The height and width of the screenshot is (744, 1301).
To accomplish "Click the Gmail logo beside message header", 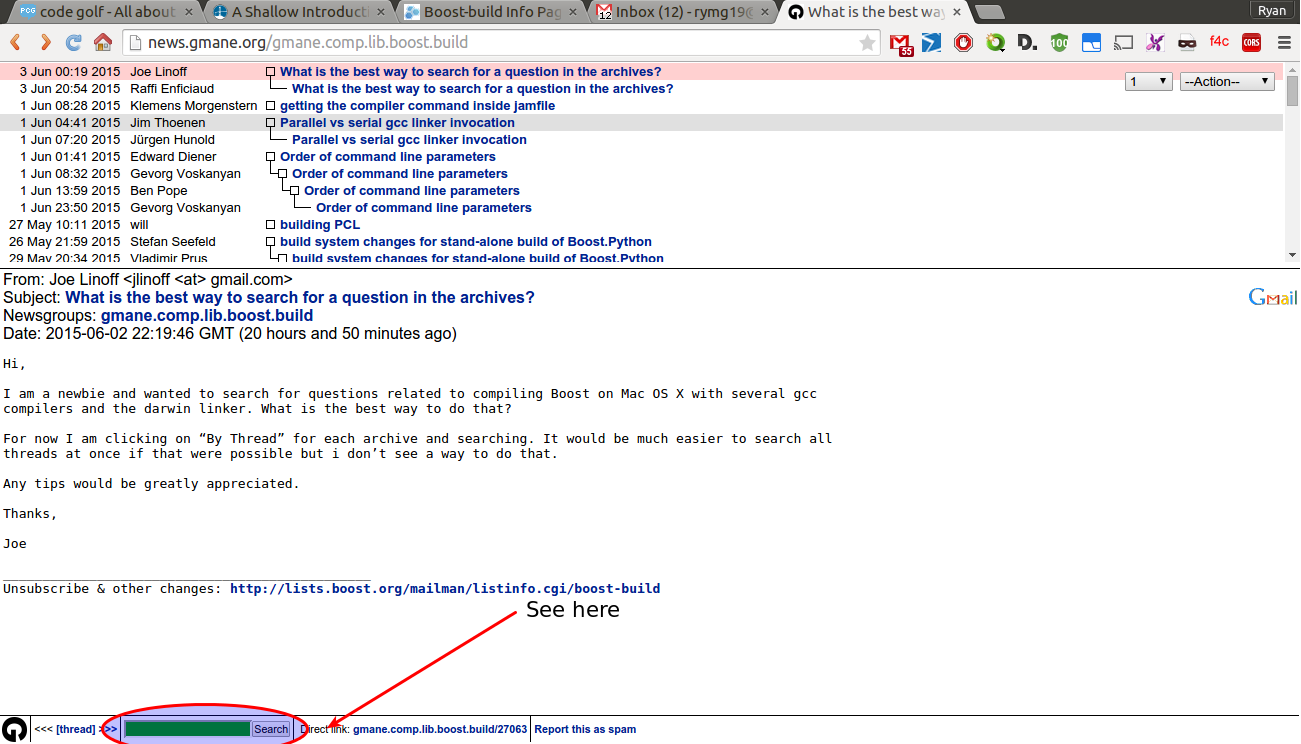I will [x=1272, y=298].
